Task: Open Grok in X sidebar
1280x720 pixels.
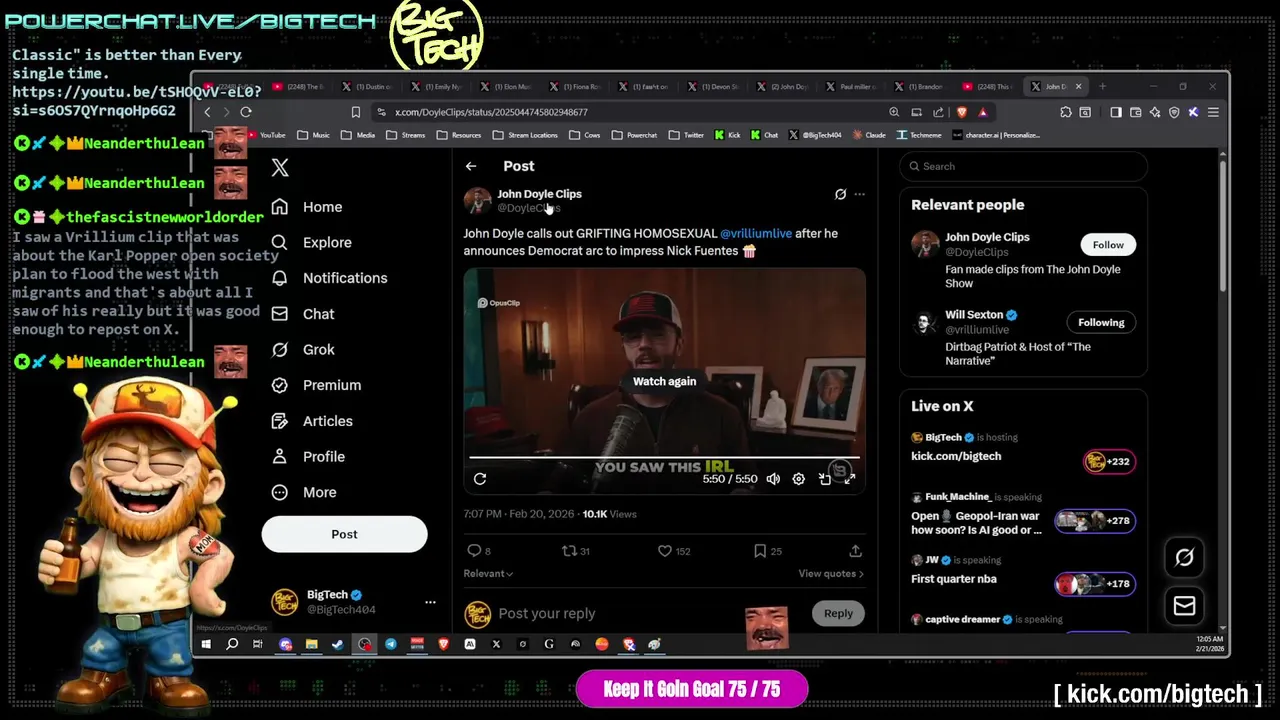Action: [x=303, y=349]
